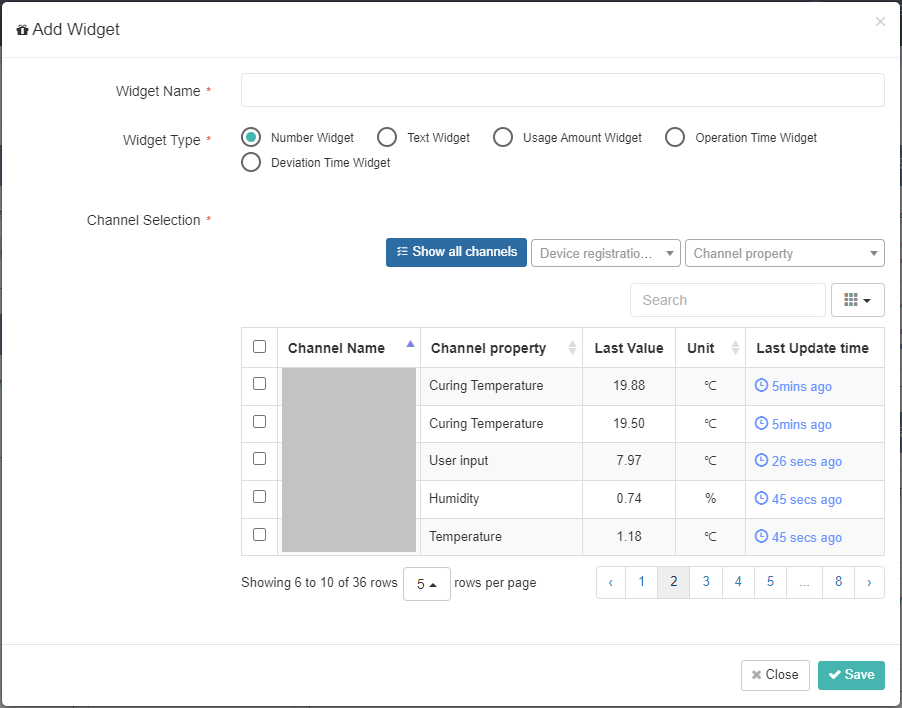Click the 7.97 value cell

tap(629, 461)
